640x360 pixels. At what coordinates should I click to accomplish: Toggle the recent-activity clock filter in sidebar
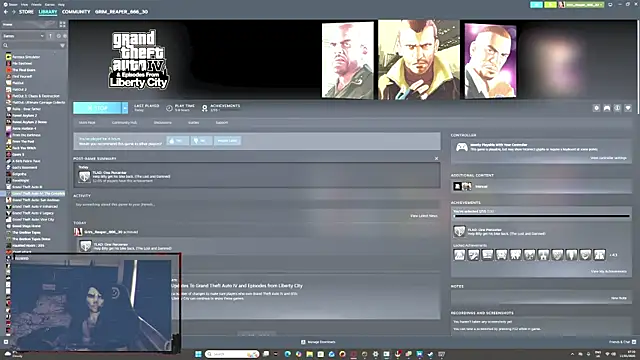point(58,36)
